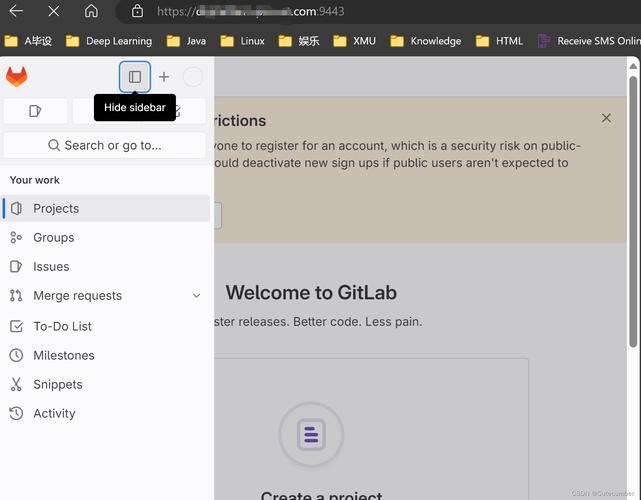Go back with the browser back arrow
This screenshot has width=641, height=500.
click(16, 11)
